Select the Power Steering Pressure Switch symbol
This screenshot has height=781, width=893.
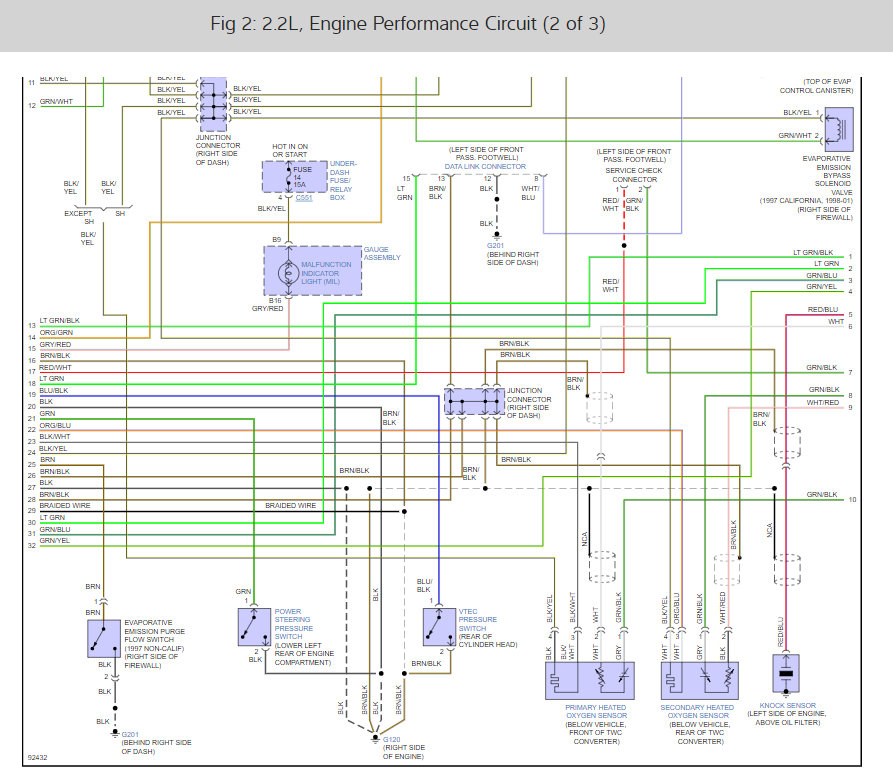[254, 627]
